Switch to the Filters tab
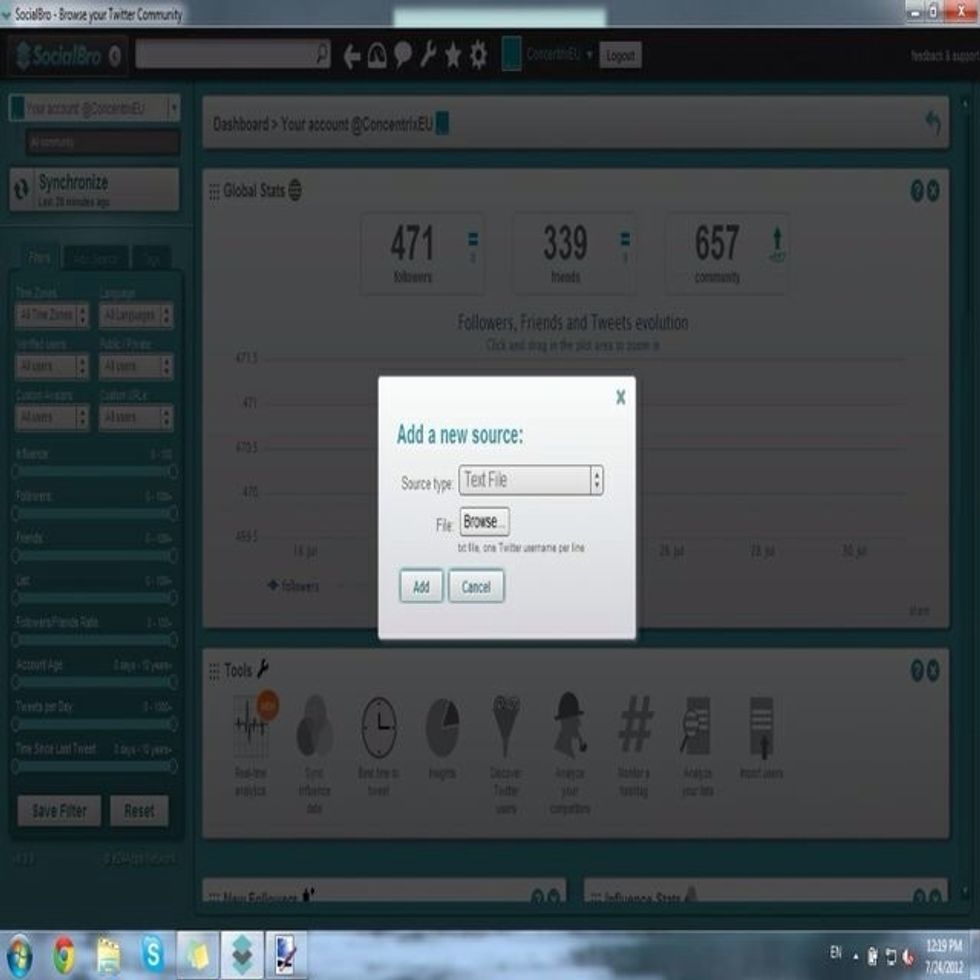 tap(39, 258)
